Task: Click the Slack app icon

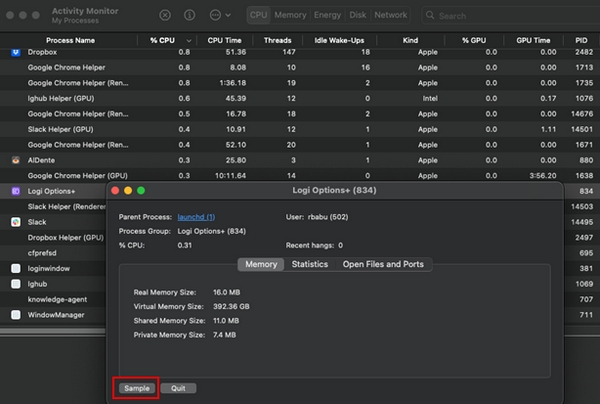Action: pyautogui.click(x=16, y=222)
